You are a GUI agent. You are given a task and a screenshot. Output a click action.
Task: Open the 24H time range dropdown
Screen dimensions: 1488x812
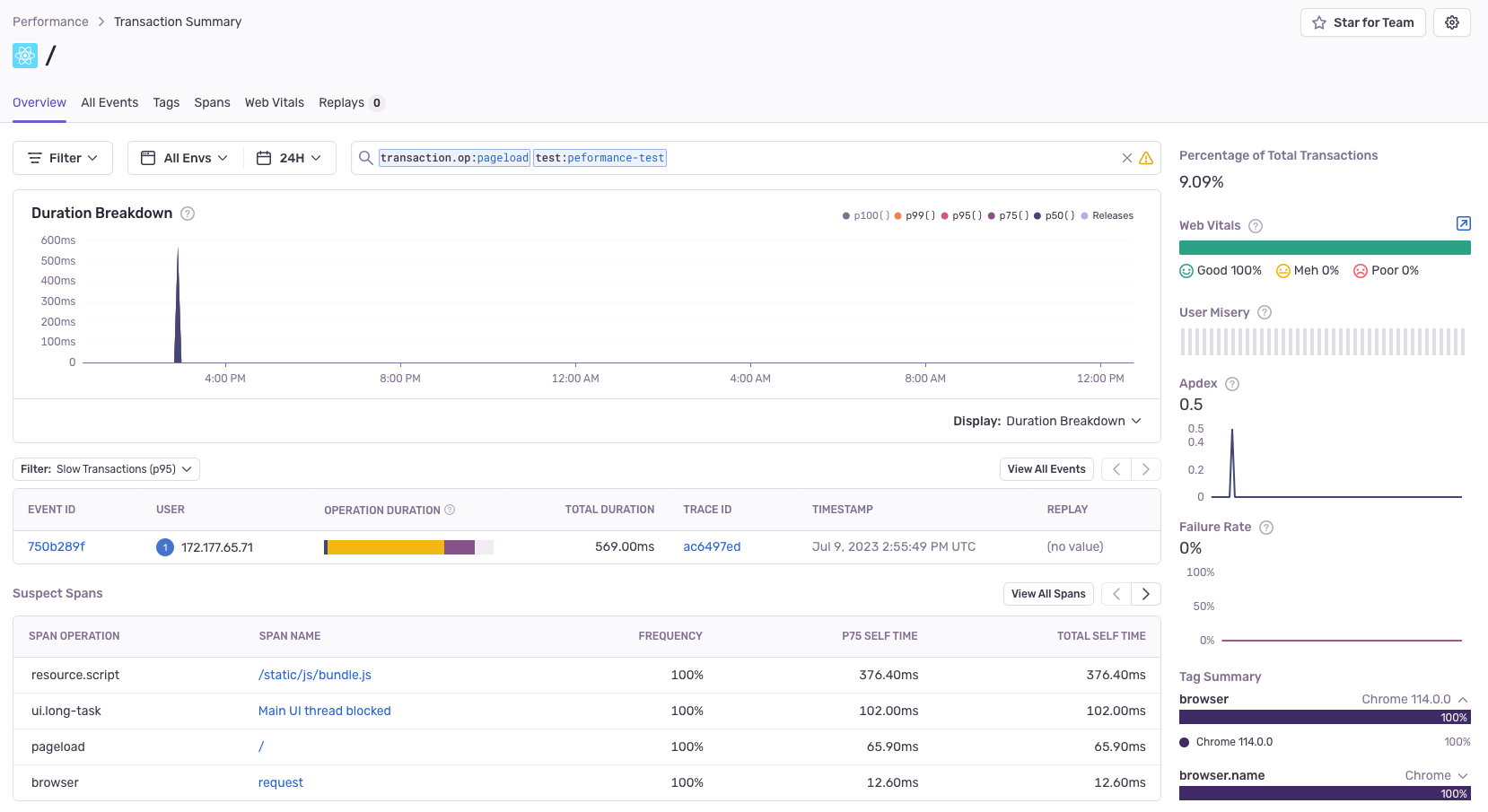point(289,158)
